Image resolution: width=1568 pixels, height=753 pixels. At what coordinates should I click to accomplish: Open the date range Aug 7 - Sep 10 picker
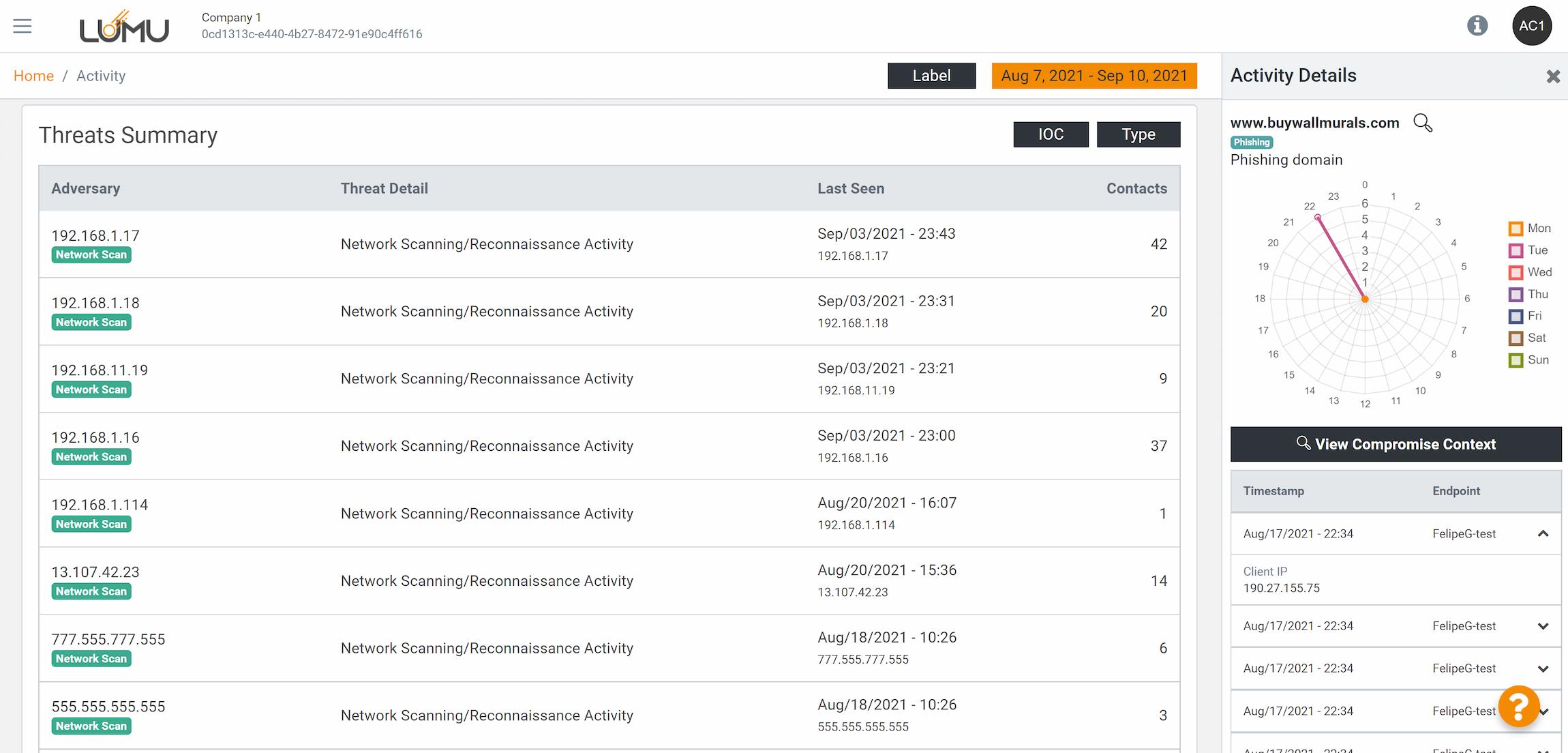pyautogui.click(x=1094, y=76)
